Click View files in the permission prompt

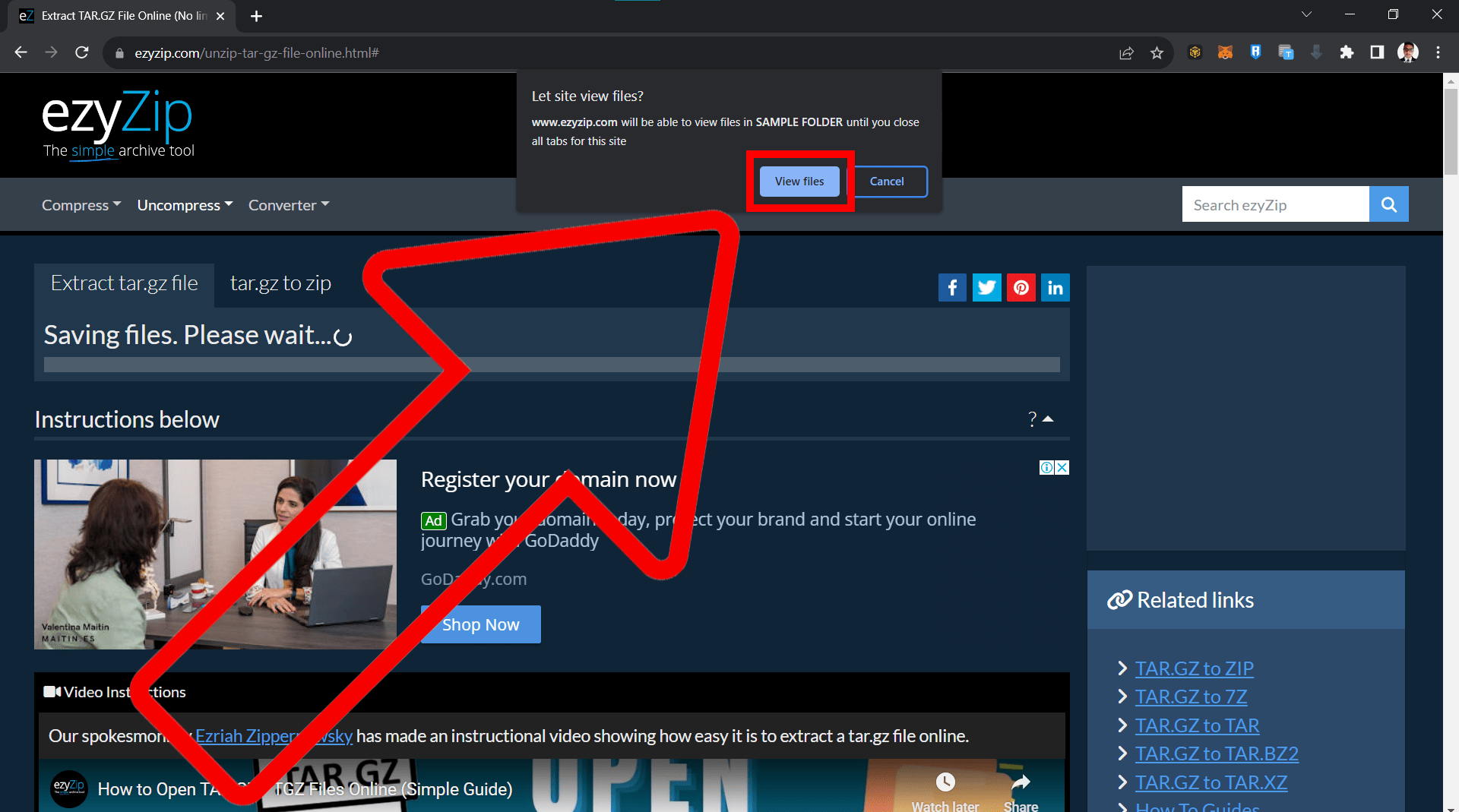(799, 181)
